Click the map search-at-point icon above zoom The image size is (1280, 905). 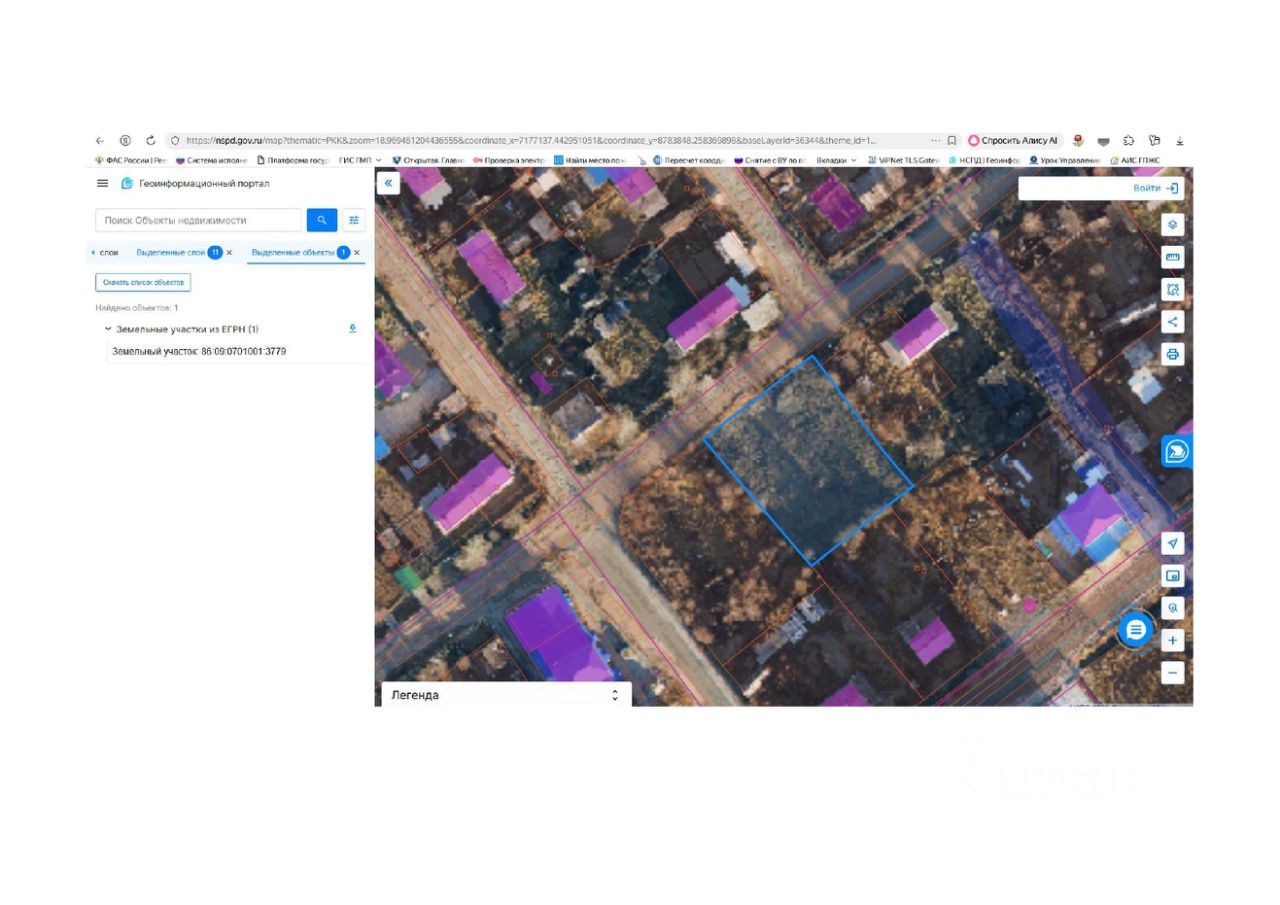[1173, 608]
